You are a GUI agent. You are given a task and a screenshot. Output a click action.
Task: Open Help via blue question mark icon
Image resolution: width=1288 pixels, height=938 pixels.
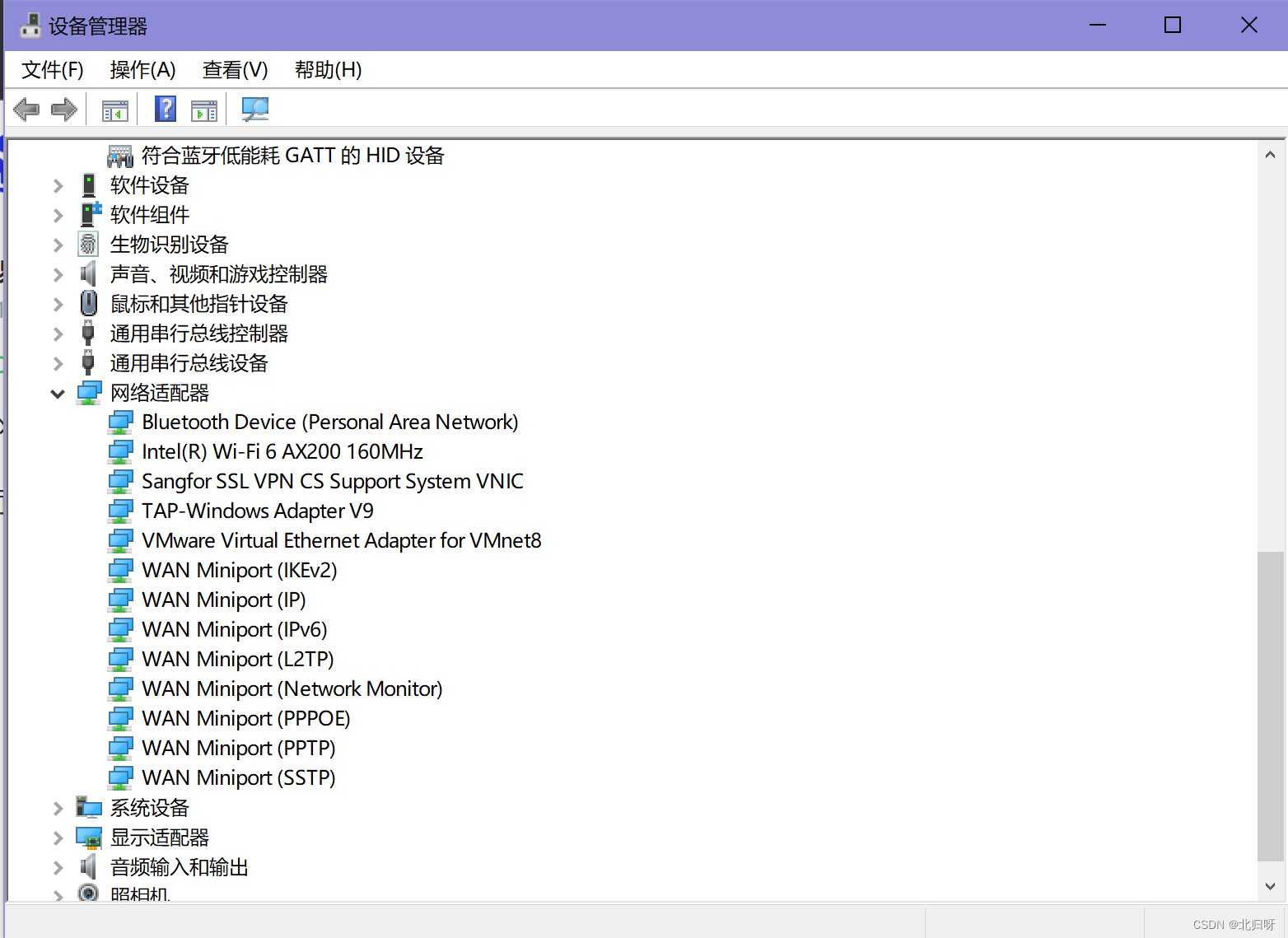[x=166, y=109]
